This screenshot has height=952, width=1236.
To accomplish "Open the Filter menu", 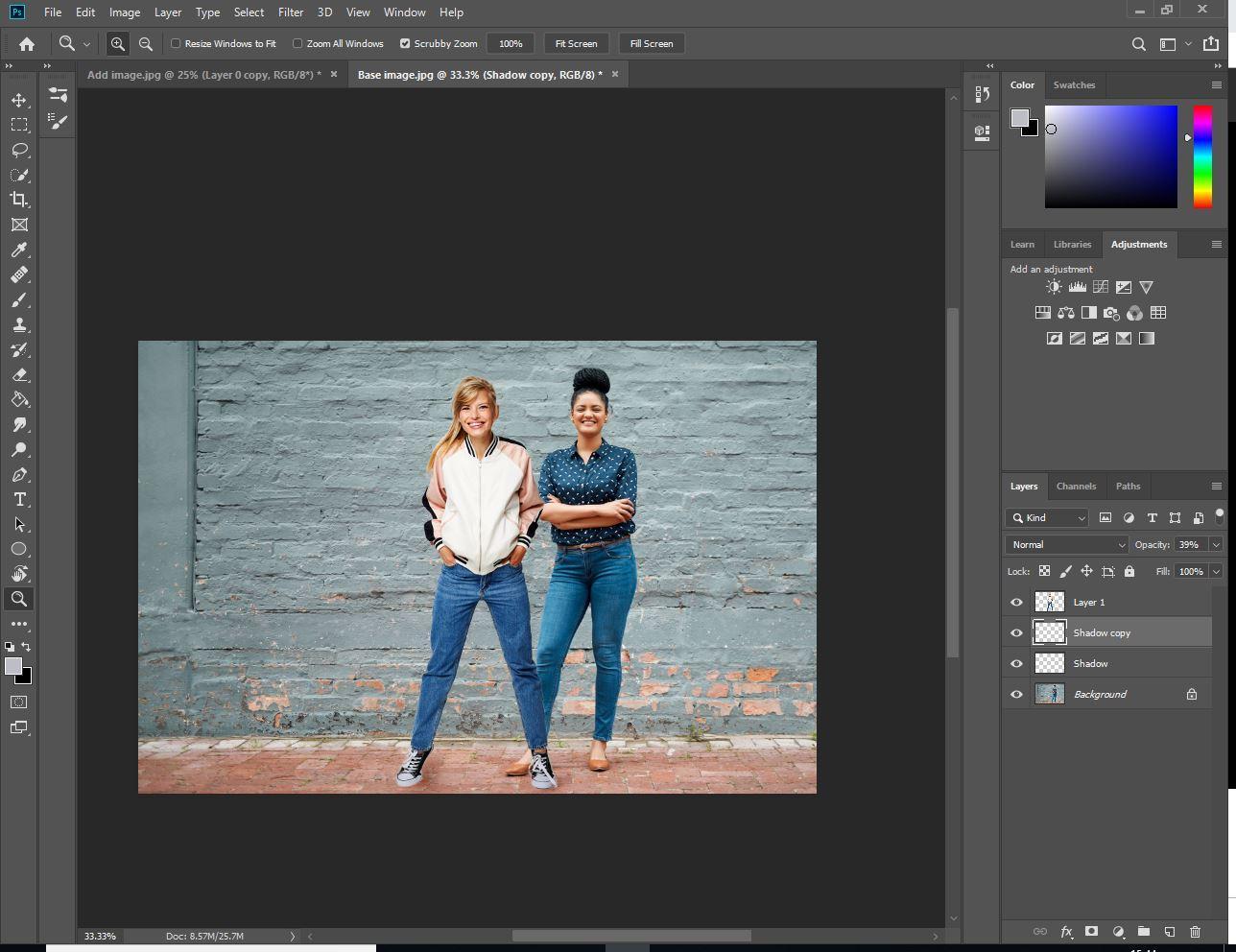I will (x=291, y=12).
